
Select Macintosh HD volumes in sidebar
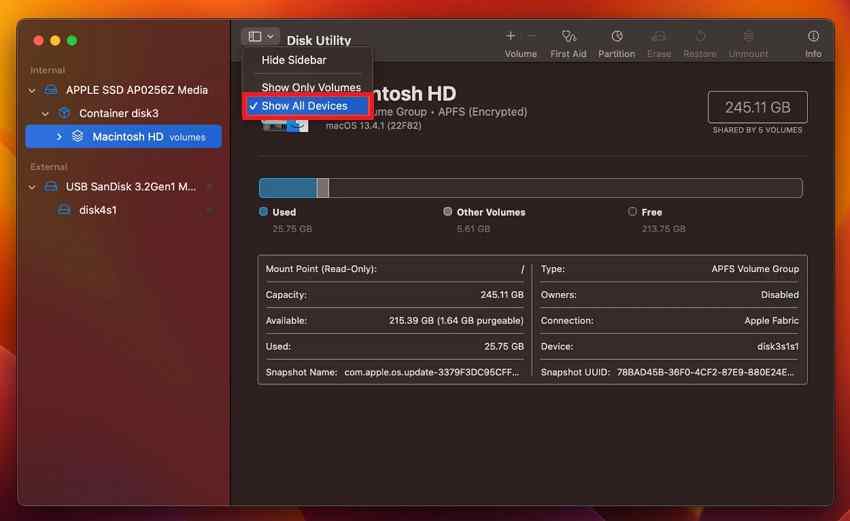click(x=123, y=137)
